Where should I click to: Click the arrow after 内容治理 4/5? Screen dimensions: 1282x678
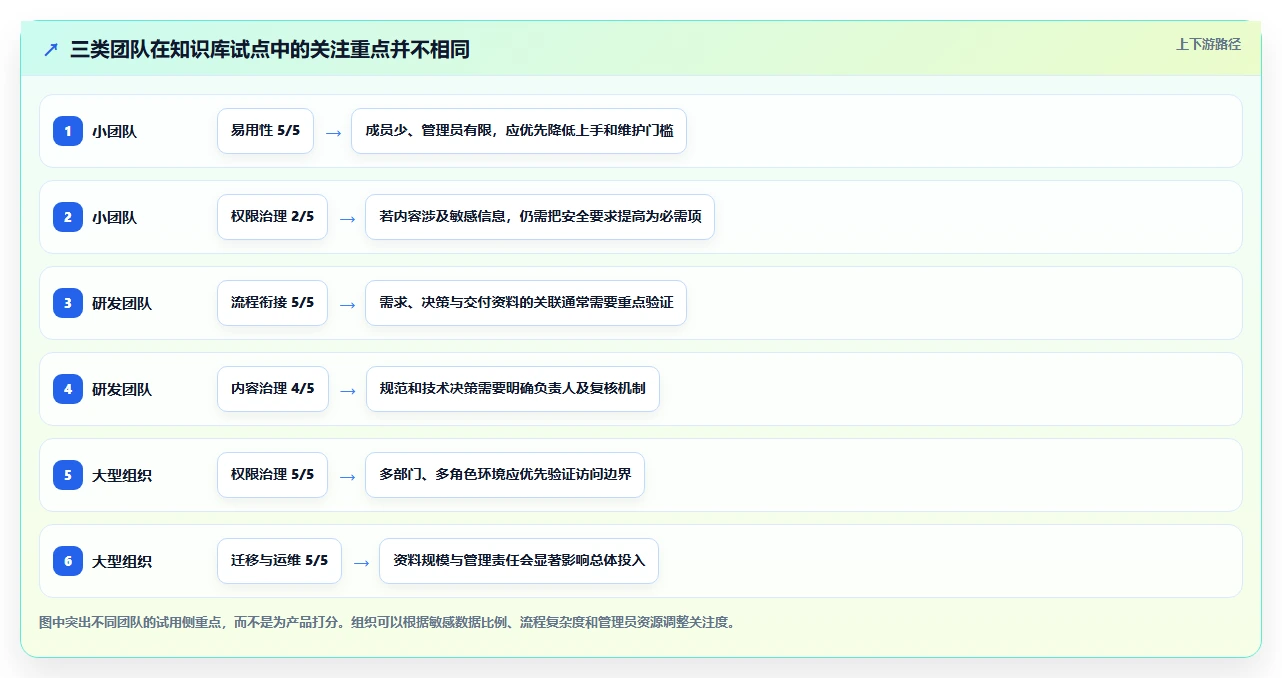point(347,390)
